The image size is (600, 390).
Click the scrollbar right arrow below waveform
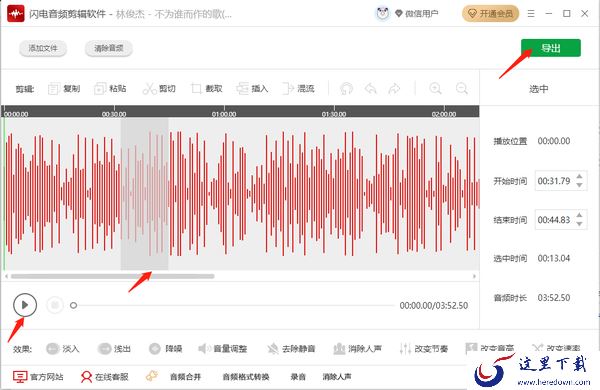pos(474,276)
